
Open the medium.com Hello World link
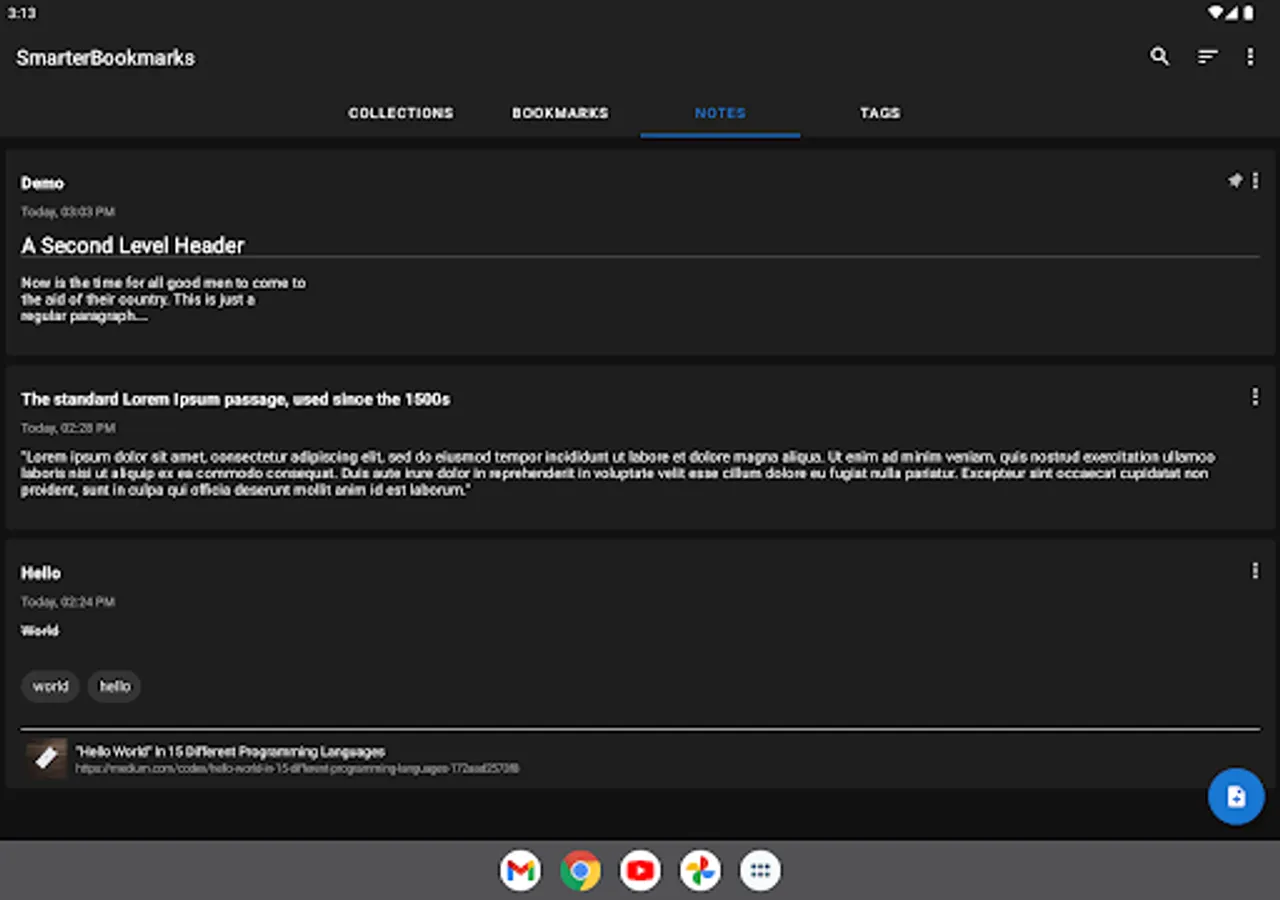pos(295,769)
